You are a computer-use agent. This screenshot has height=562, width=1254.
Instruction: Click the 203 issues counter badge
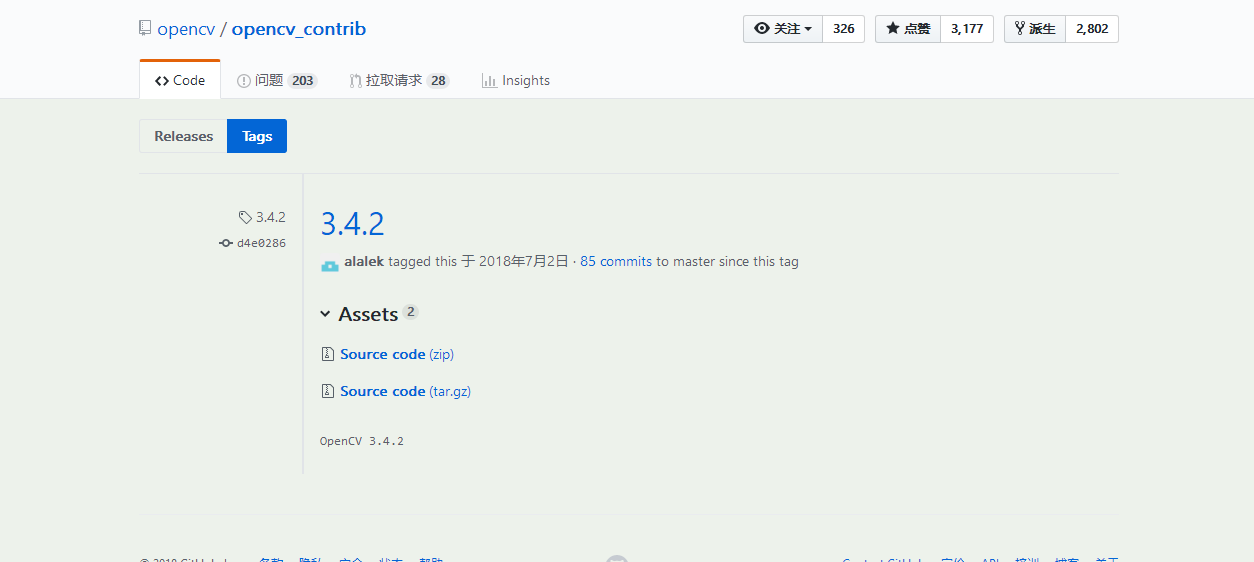click(303, 81)
